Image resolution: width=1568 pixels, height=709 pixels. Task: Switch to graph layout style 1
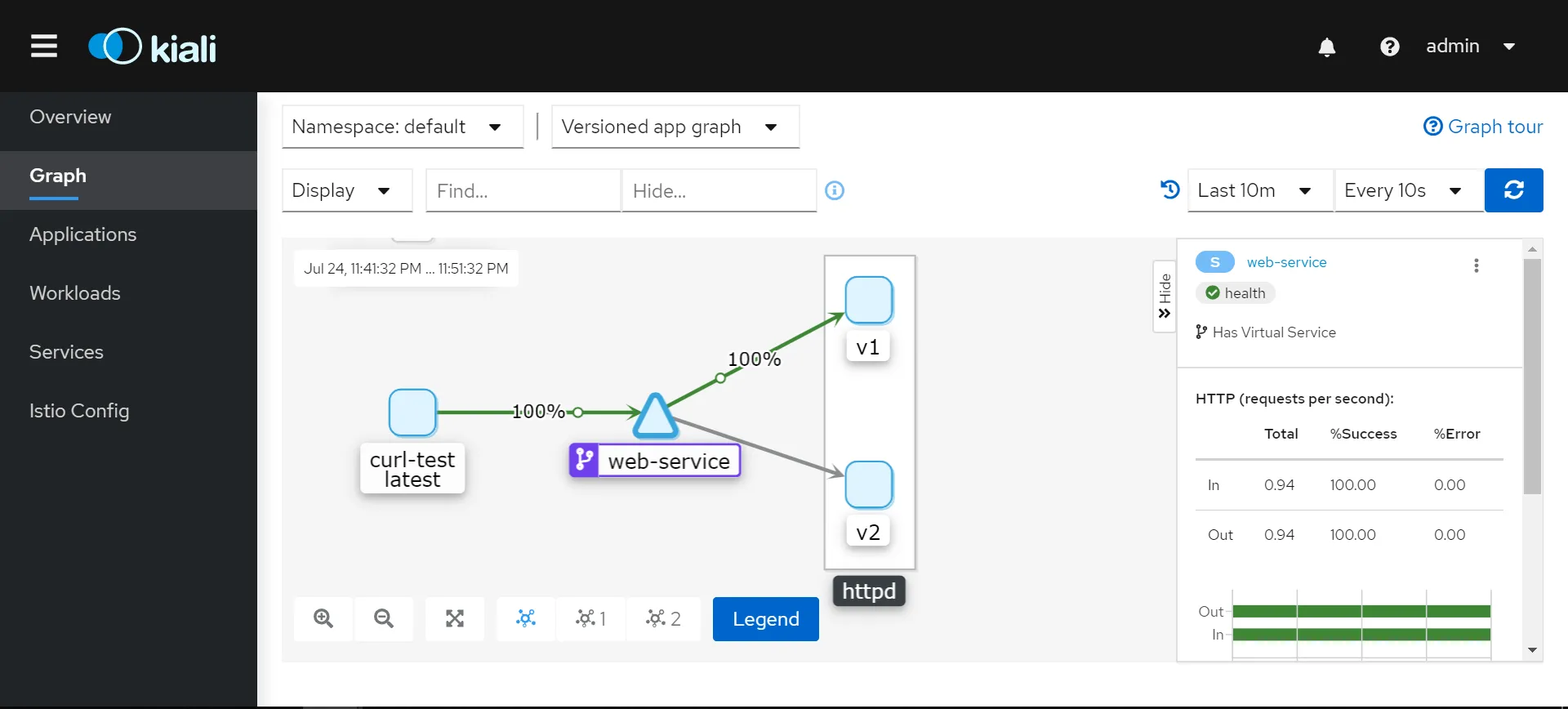(x=590, y=618)
